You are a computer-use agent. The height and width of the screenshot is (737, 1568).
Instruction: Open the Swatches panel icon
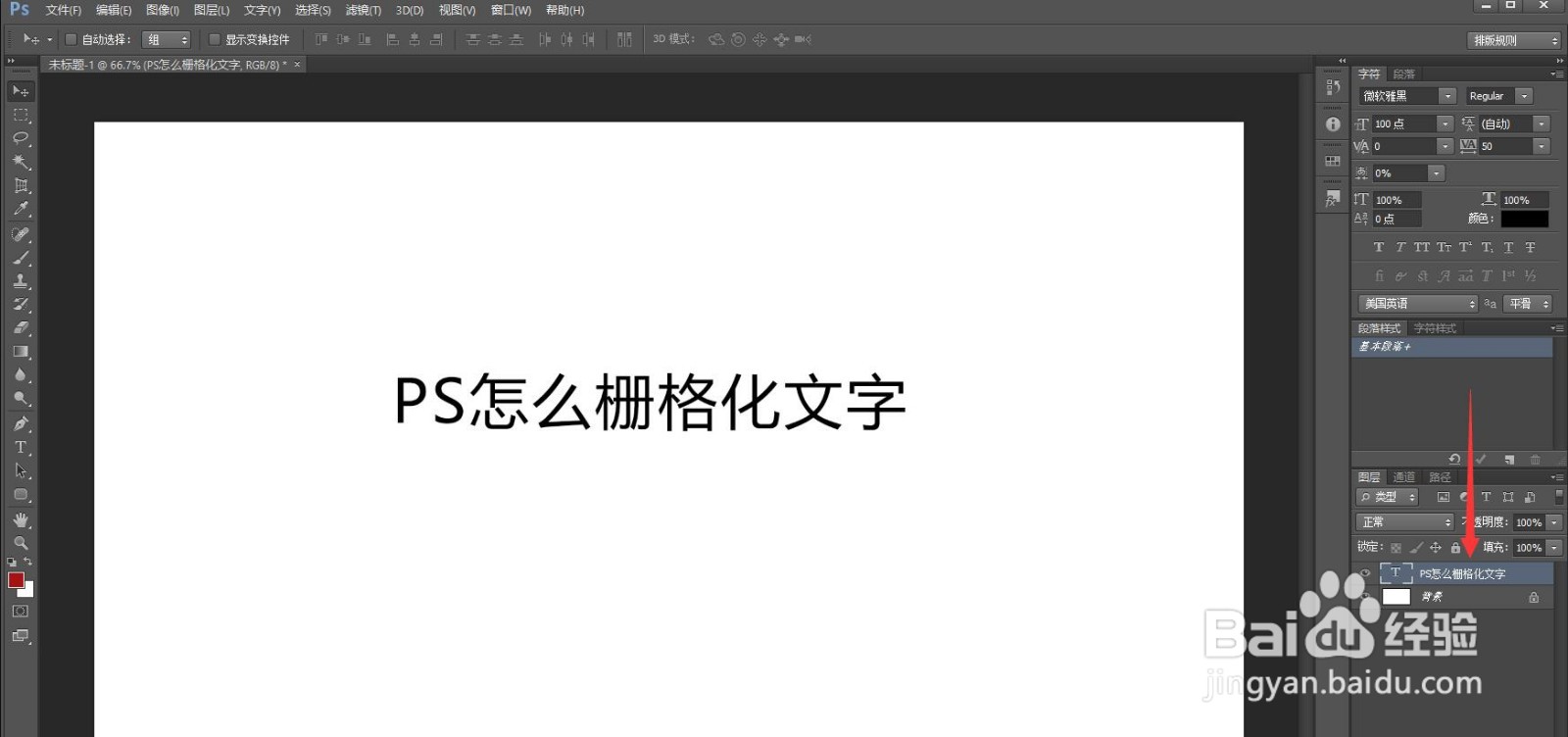pyautogui.click(x=1333, y=161)
